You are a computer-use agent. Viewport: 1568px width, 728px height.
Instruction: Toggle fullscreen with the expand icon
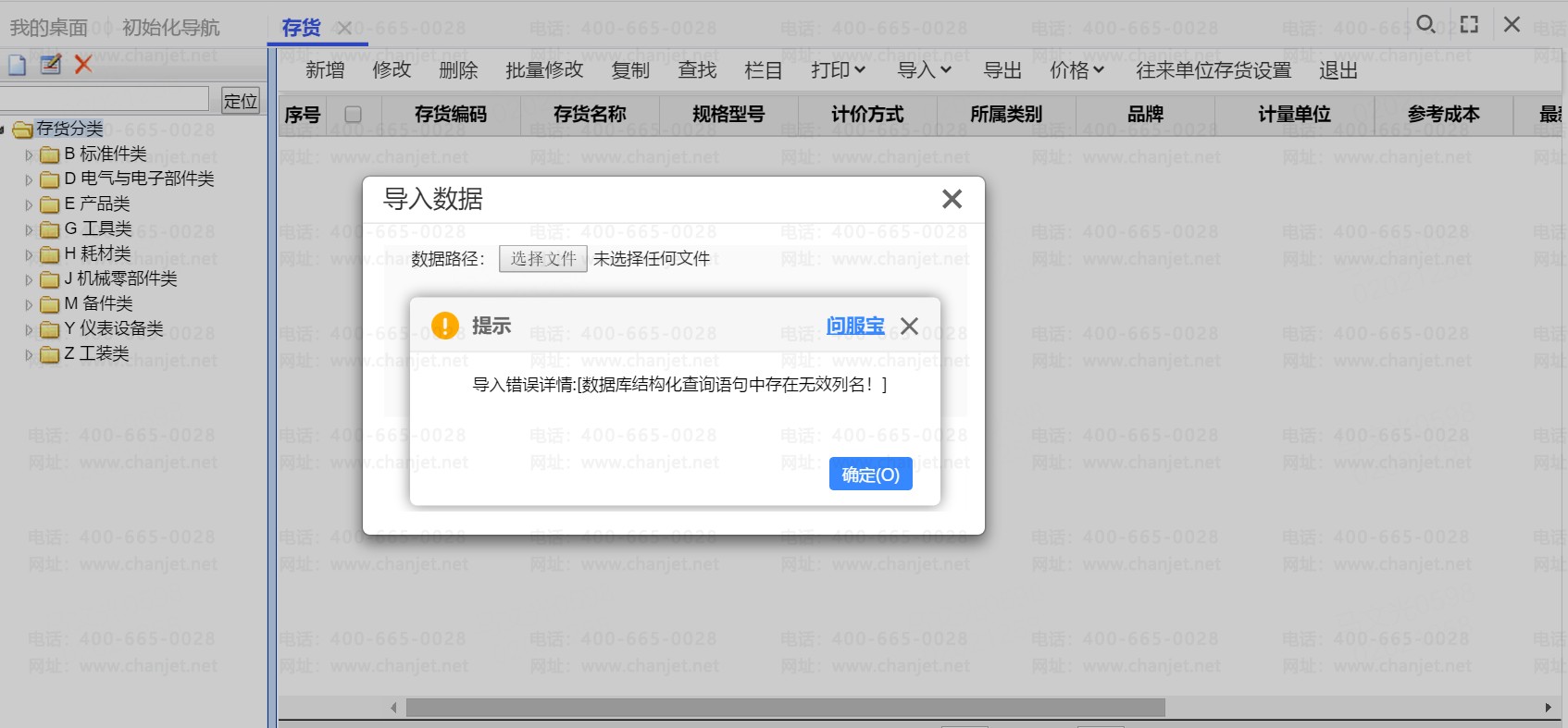[1469, 24]
